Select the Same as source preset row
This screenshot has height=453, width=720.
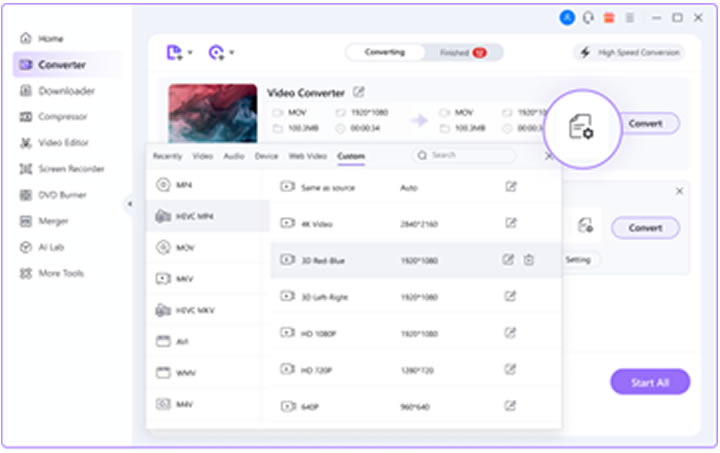pos(416,187)
